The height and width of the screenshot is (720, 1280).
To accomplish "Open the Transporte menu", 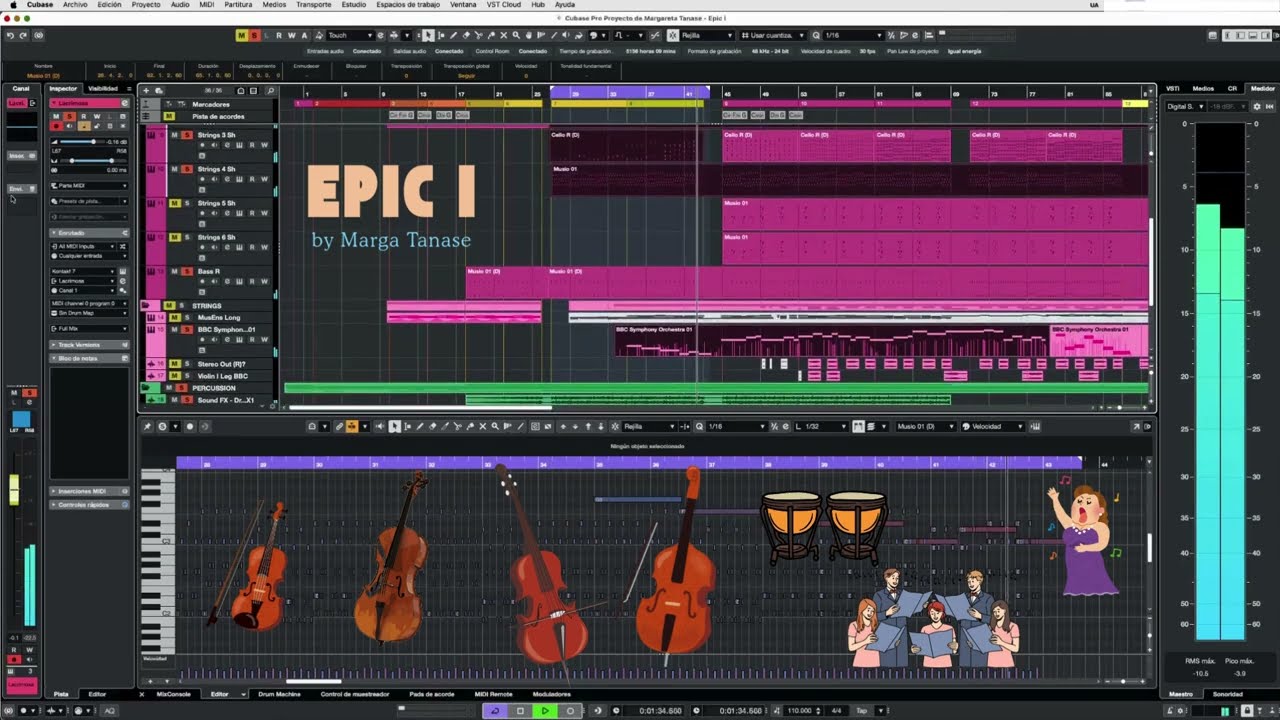I will coord(313,5).
